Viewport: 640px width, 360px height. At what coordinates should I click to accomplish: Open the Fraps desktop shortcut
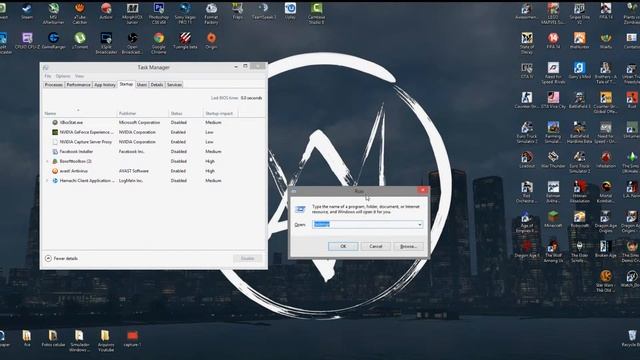pyautogui.click(x=238, y=12)
